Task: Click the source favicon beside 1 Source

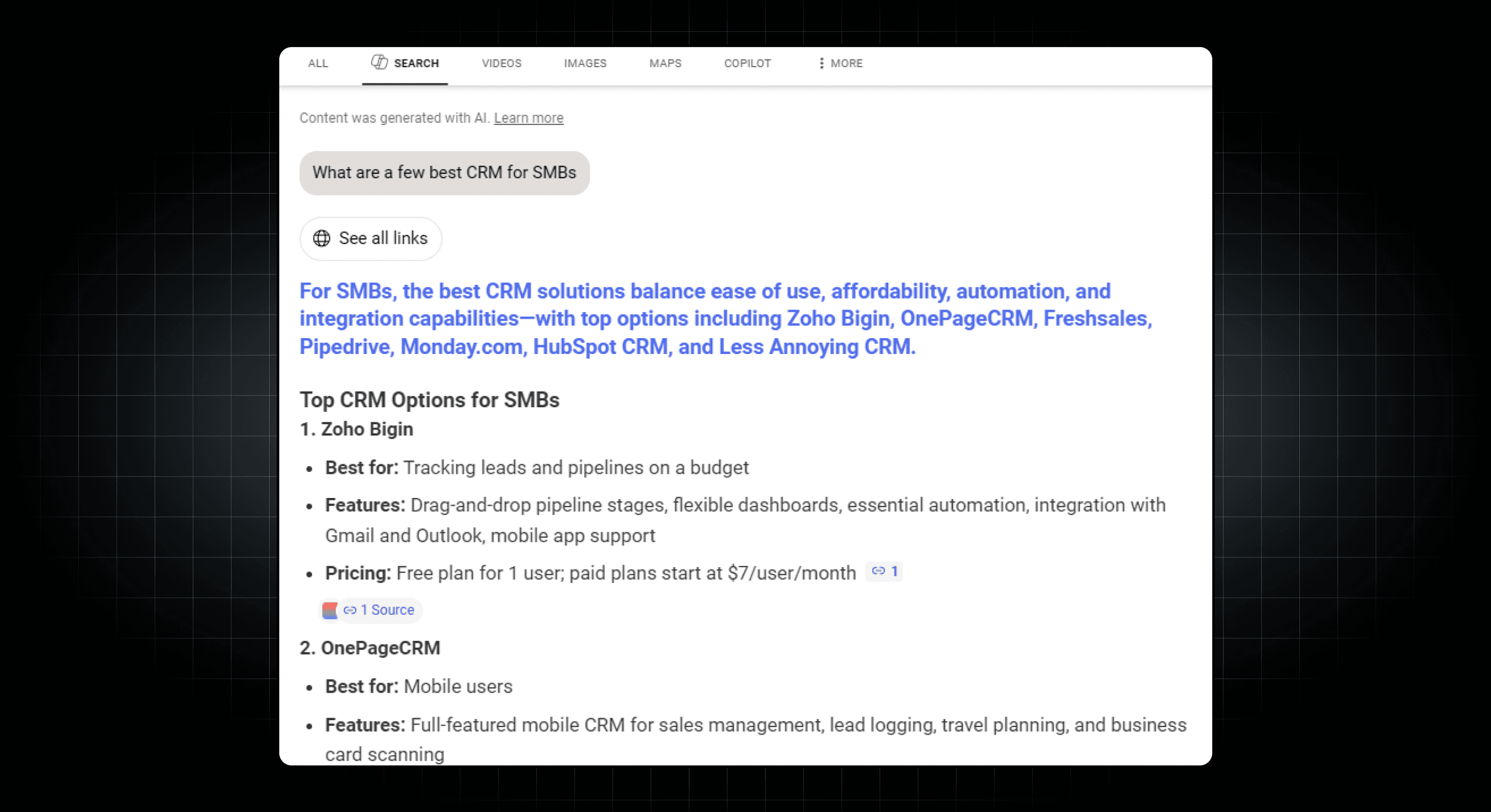Action: pos(330,610)
